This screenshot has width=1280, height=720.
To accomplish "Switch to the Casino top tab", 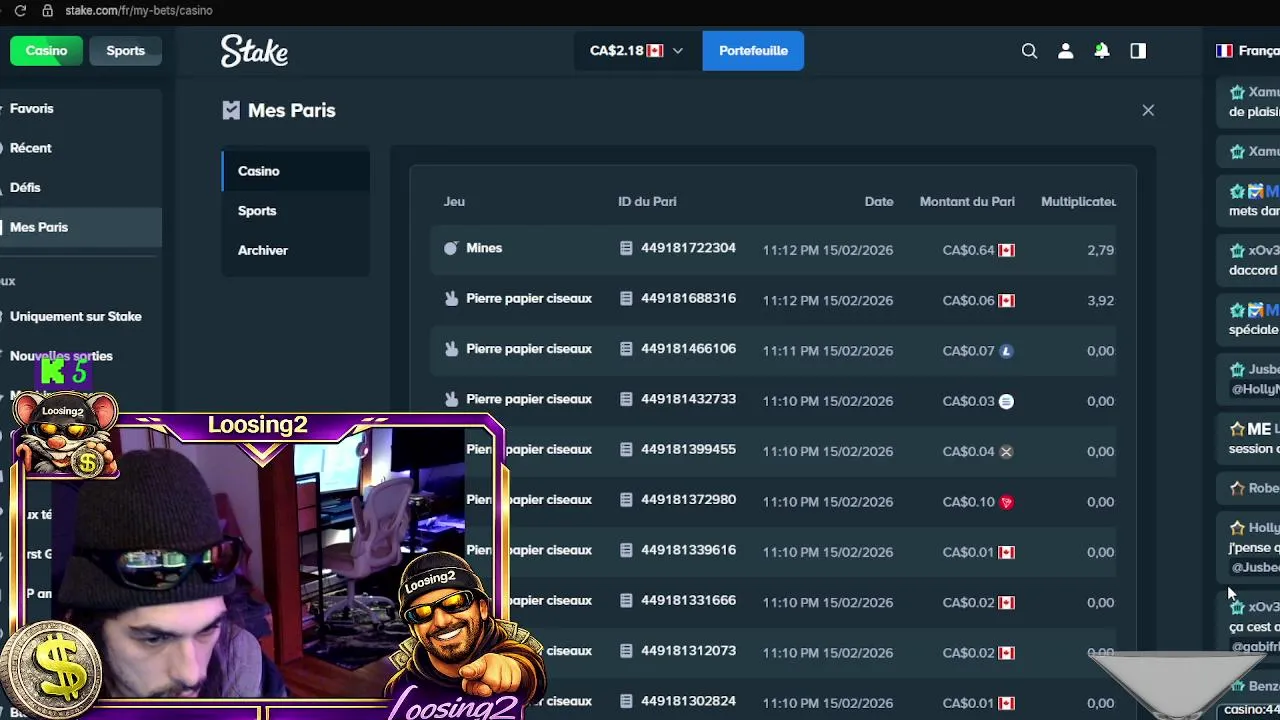I will click(46, 50).
